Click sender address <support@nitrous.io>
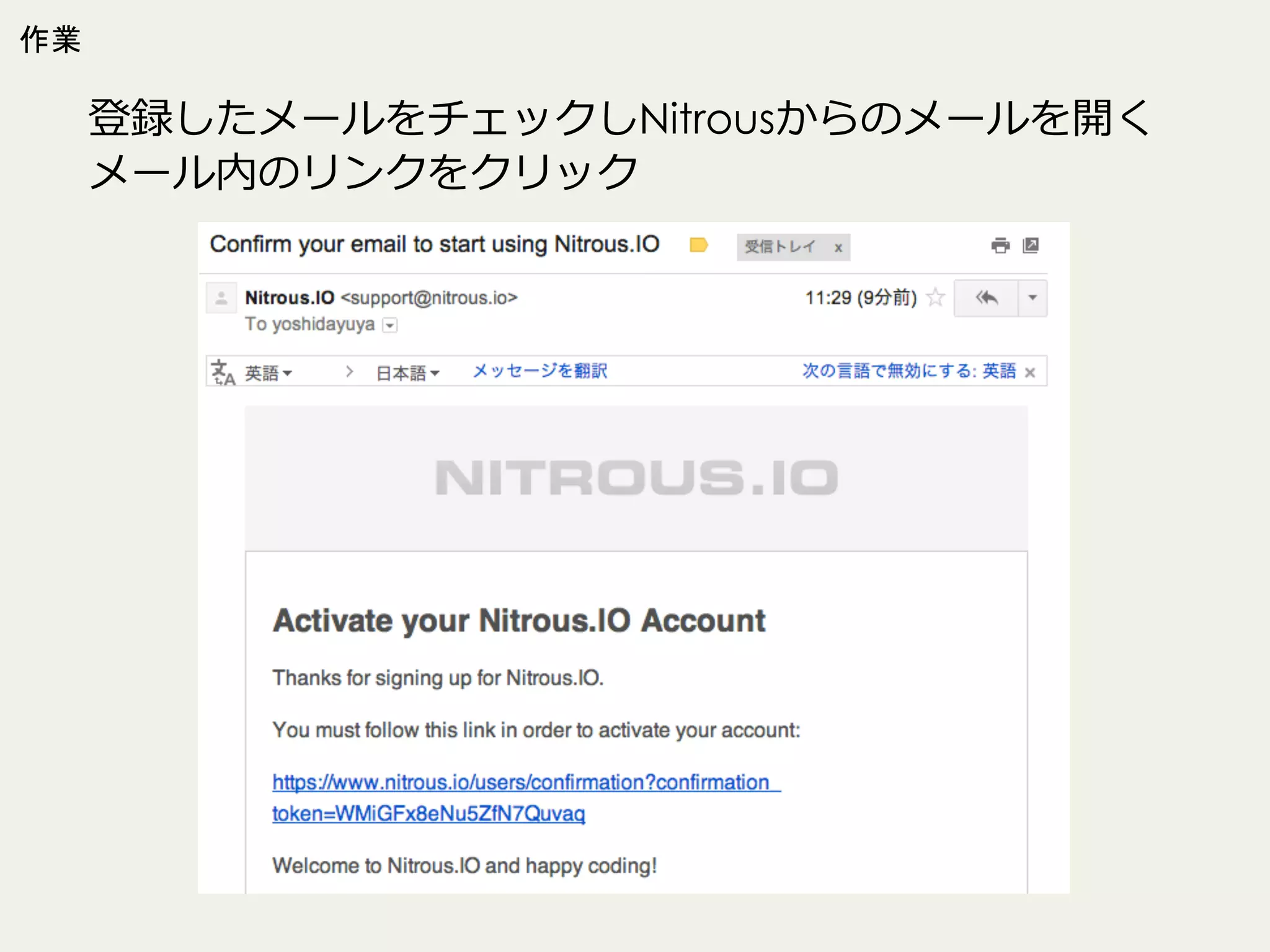The image size is (1270, 952). 429,298
